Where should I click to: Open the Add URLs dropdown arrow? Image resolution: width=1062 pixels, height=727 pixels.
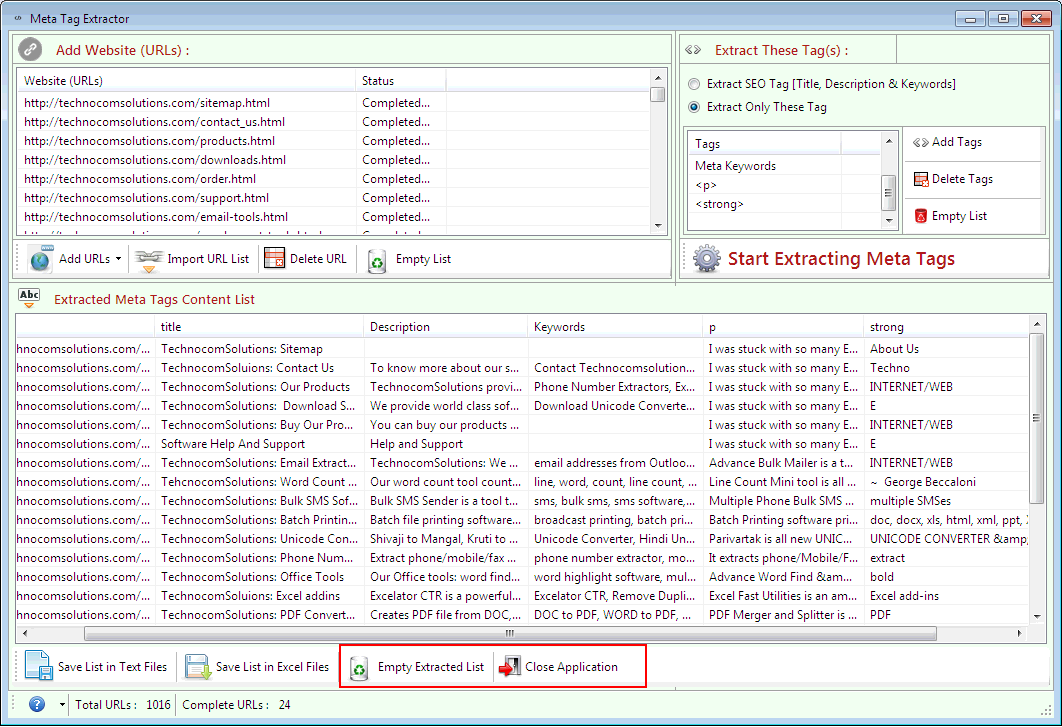[119, 259]
